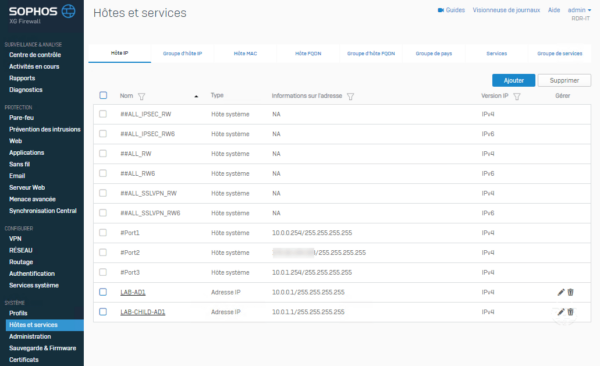Toggle the select-all checkbox in table header
The image size is (600, 366).
coord(103,95)
